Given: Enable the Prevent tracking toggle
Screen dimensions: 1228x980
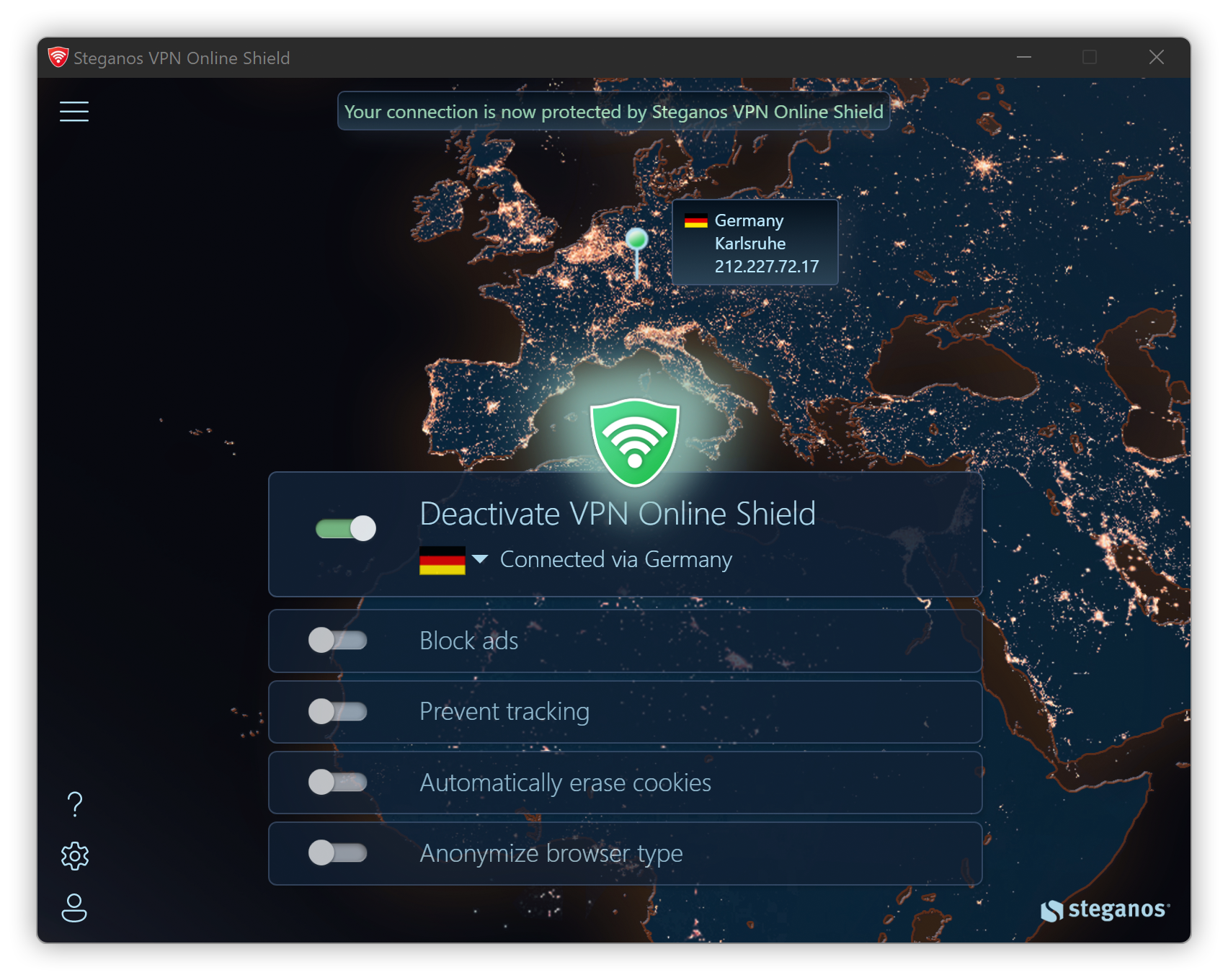Looking at the screenshot, I should tap(337, 711).
